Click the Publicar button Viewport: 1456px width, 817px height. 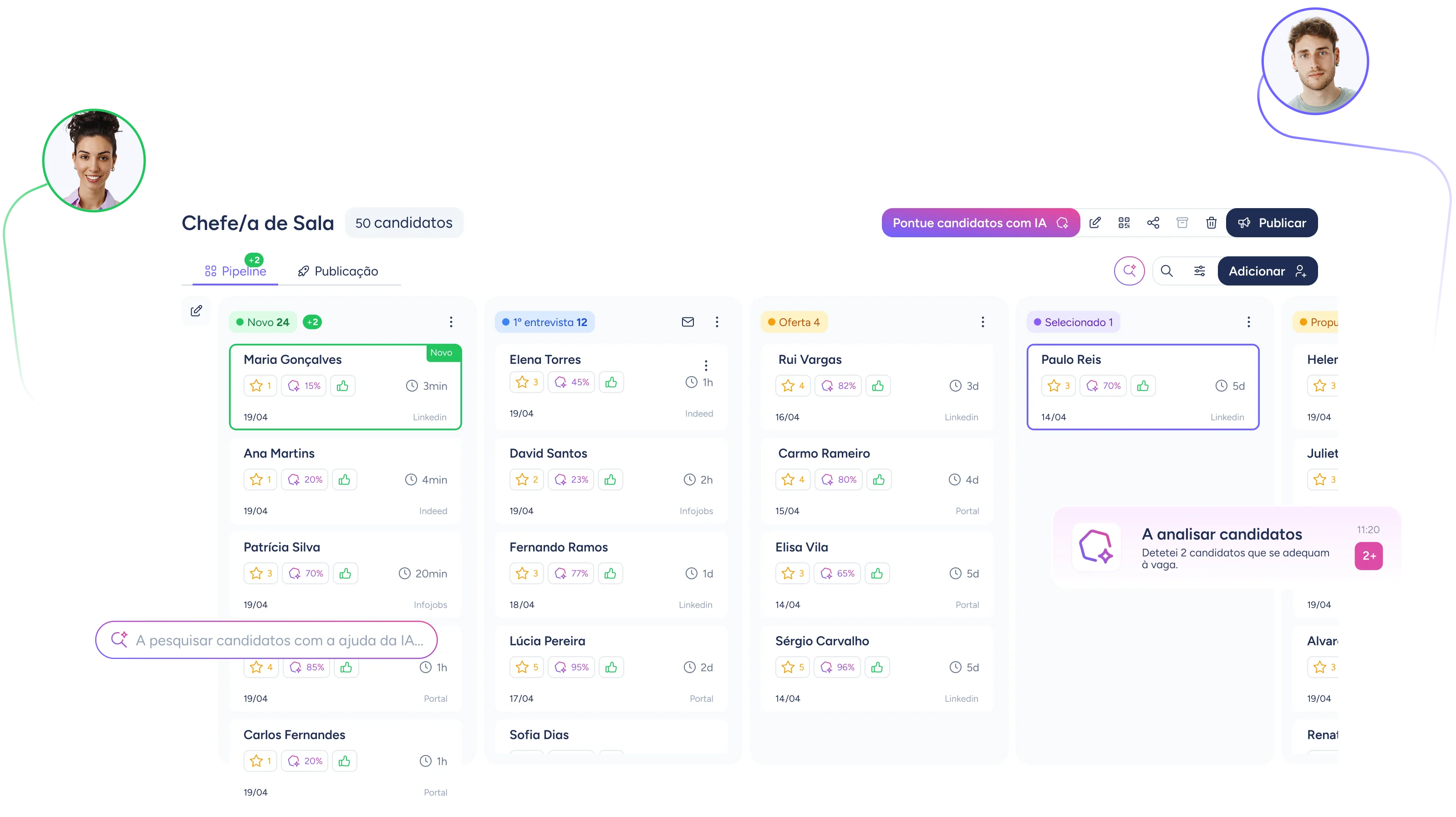click(x=1272, y=223)
